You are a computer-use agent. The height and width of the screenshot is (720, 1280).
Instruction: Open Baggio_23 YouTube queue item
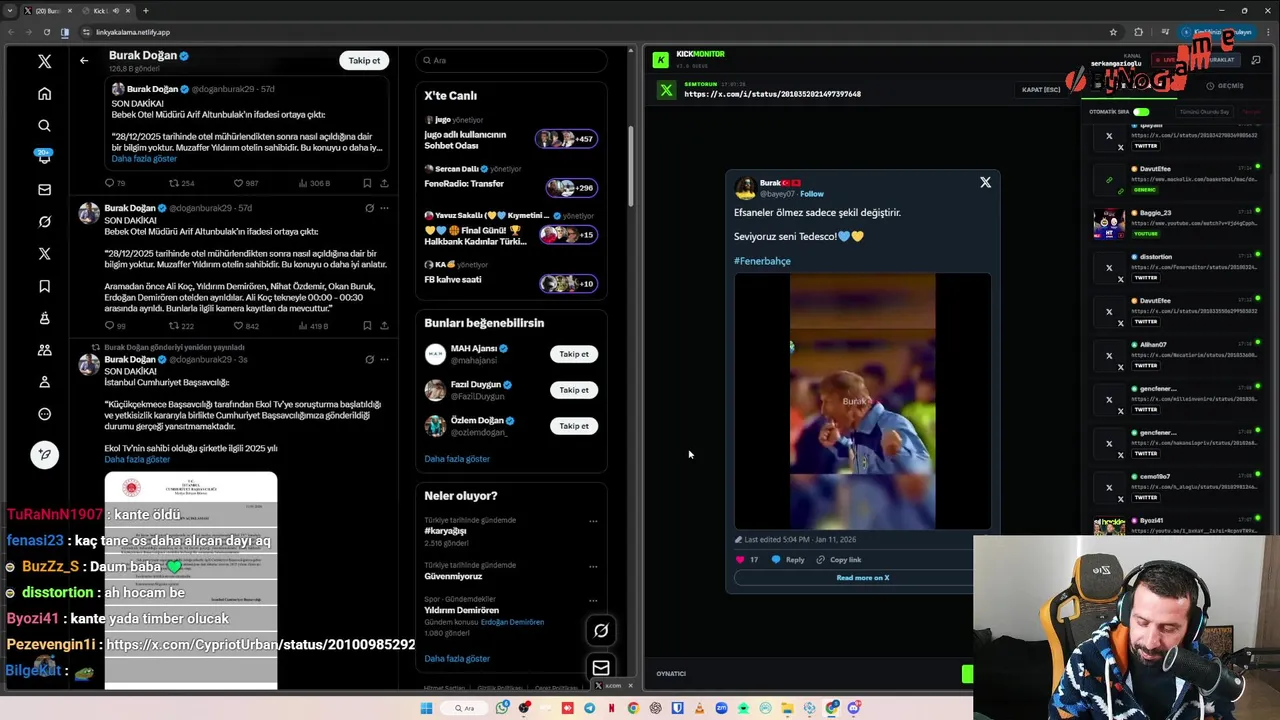pos(1177,223)
